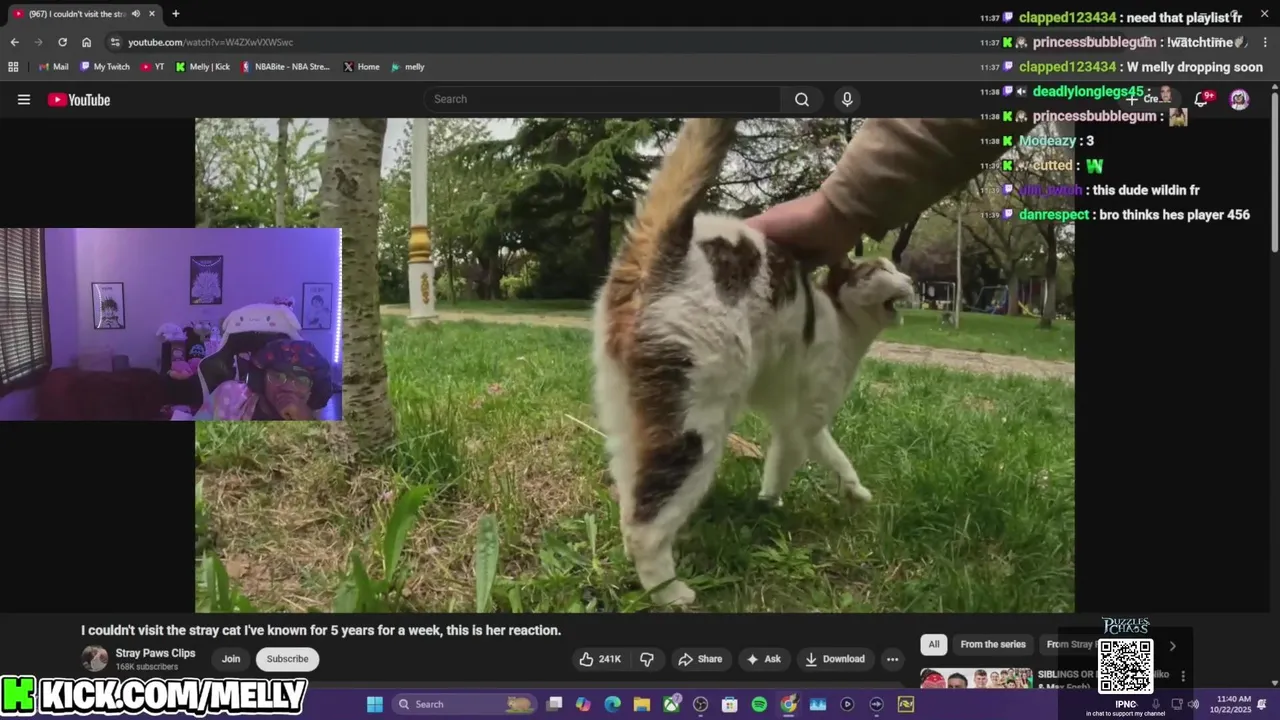Open Task View from the taskbar
The height and width of the screenshot is (720, 1280).
pyautogui.click(x=554, y=704)
